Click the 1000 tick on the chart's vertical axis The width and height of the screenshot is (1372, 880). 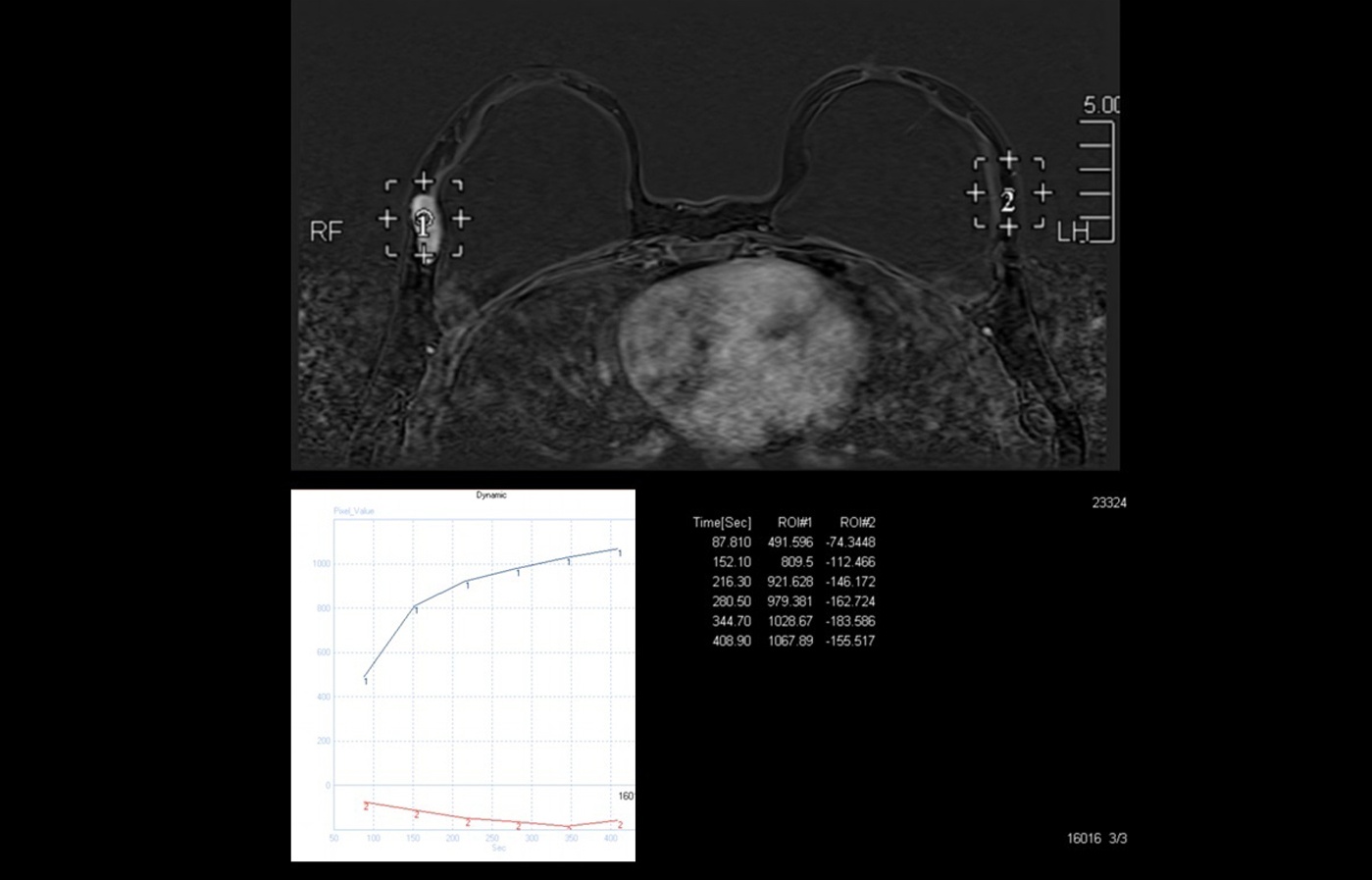point(321,564)
